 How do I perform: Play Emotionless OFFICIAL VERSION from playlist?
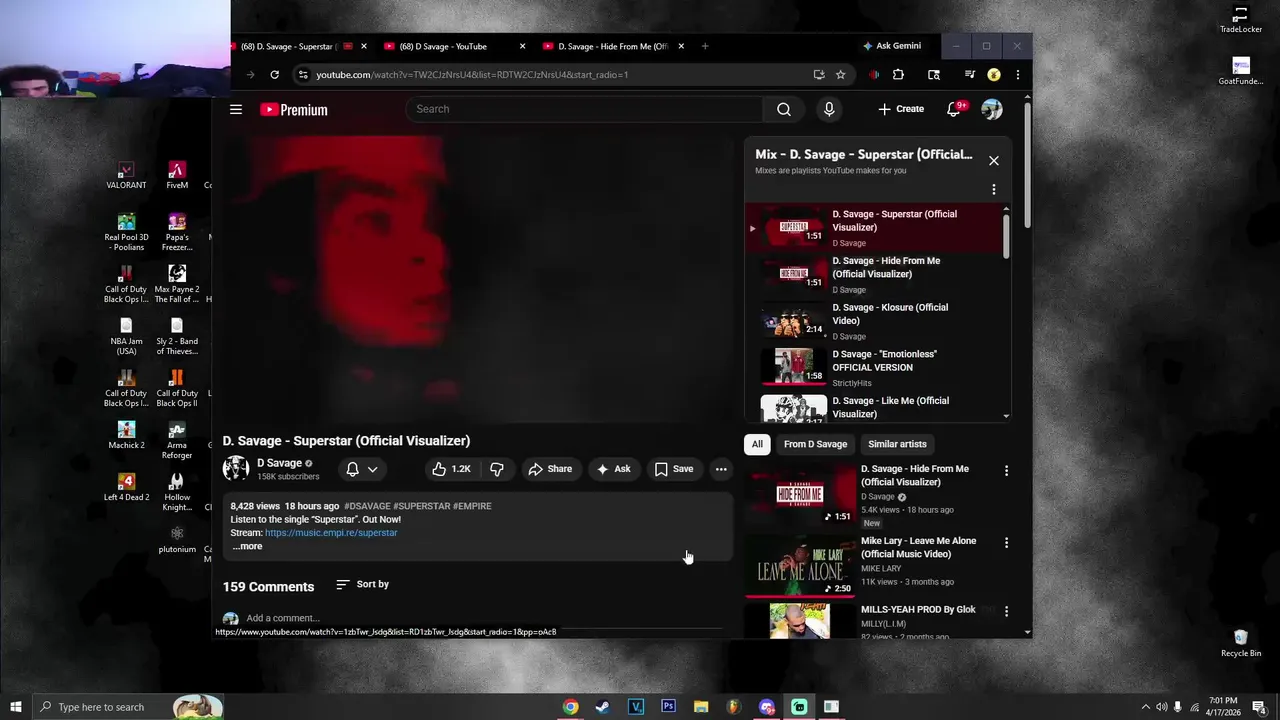(x=876, y=368)
